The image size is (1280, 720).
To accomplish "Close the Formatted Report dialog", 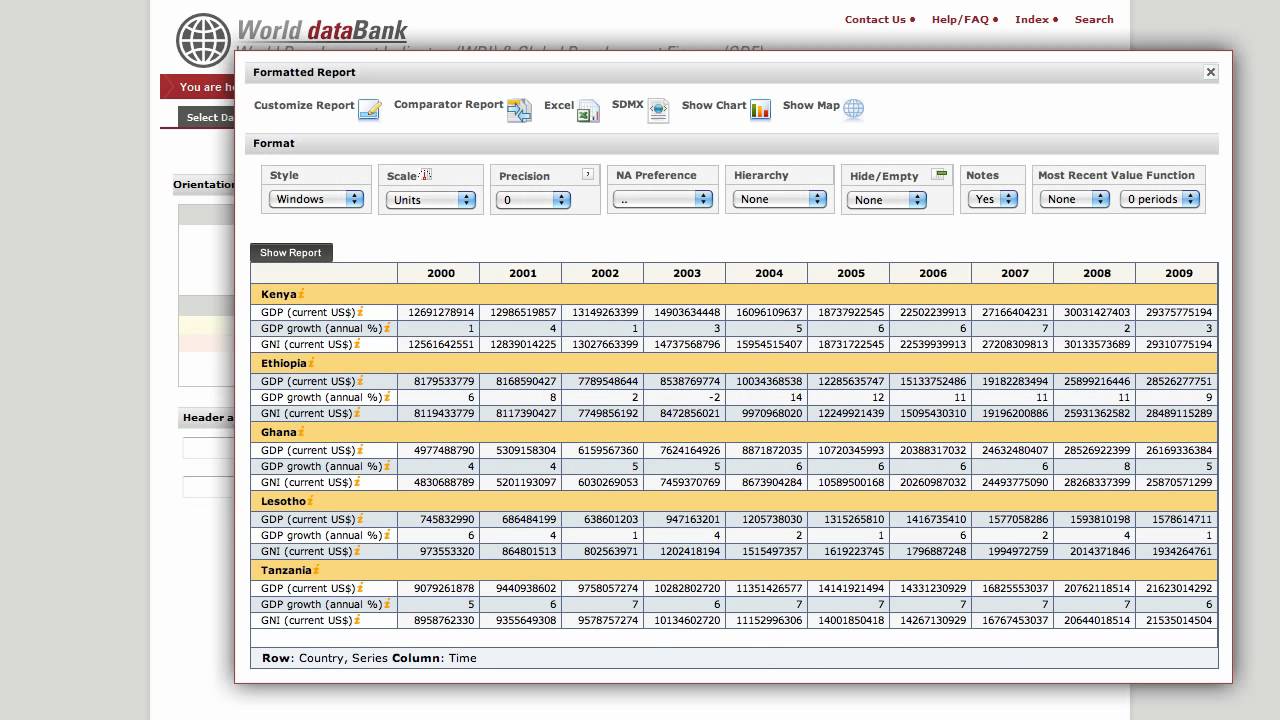I will (1210, 72).
